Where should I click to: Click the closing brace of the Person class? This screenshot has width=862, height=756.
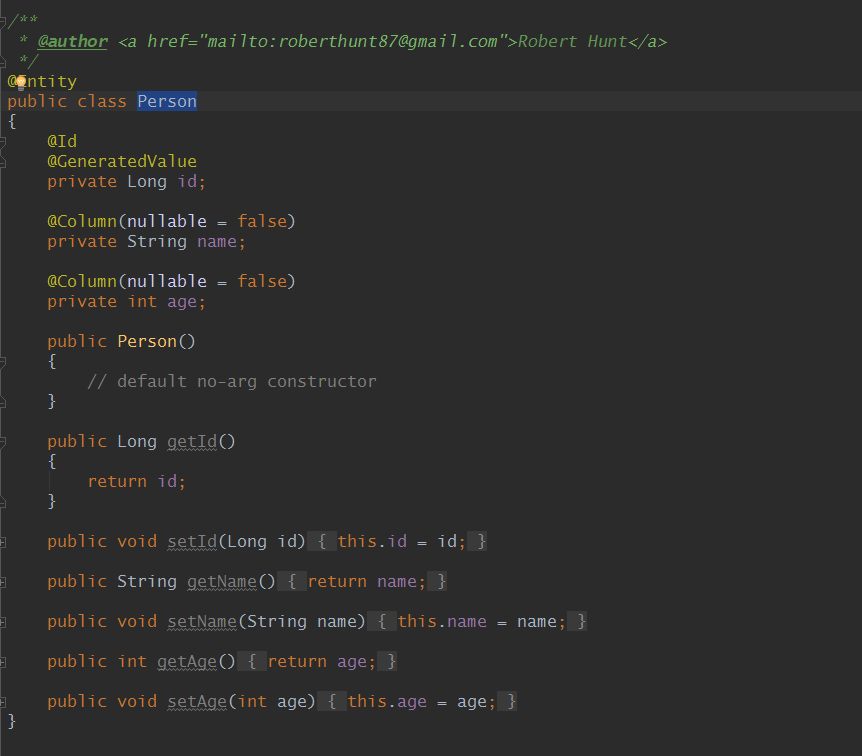coord(12,721)
